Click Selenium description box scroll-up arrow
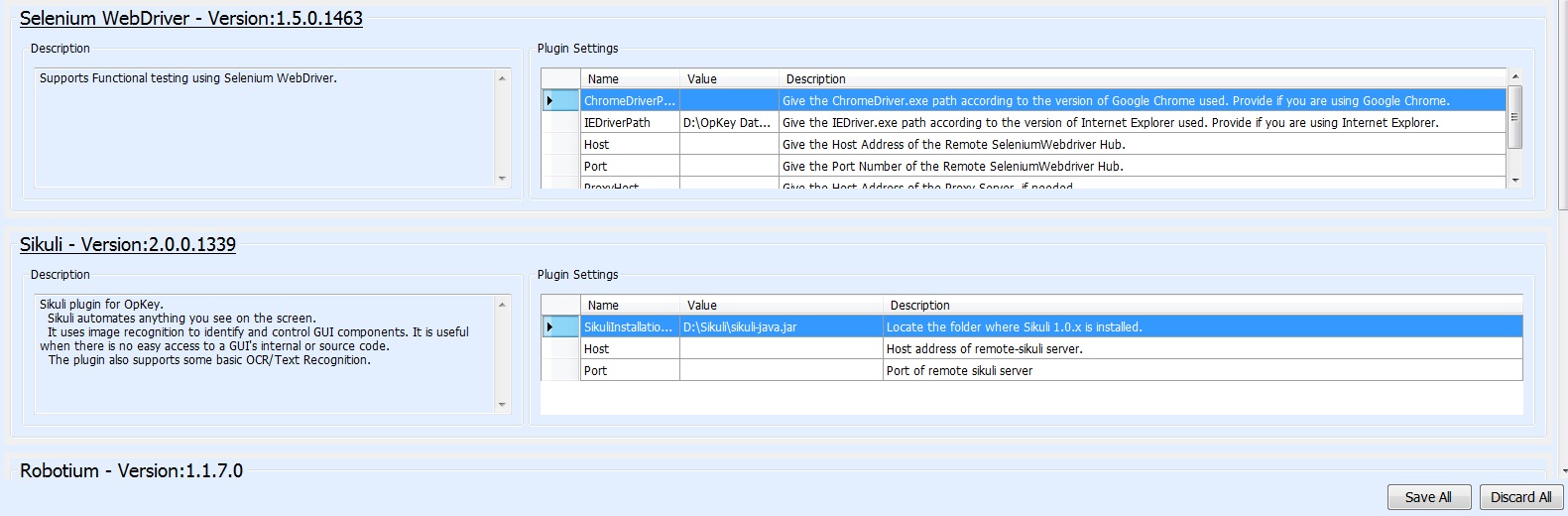This screenshot has height=516, width=1568. coord(502,77)
